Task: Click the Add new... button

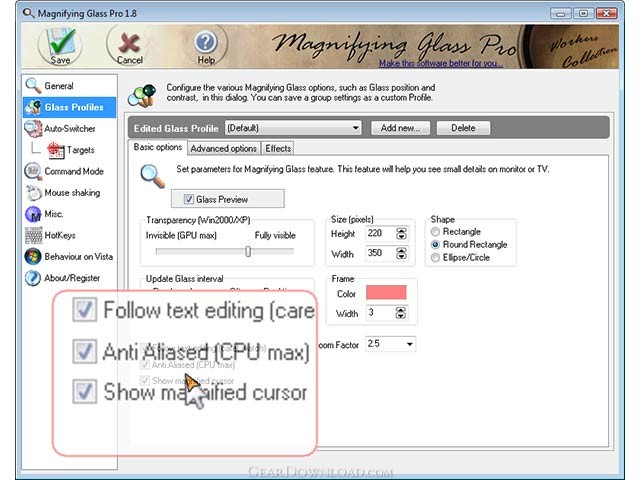Action: [x=400, y=128]
